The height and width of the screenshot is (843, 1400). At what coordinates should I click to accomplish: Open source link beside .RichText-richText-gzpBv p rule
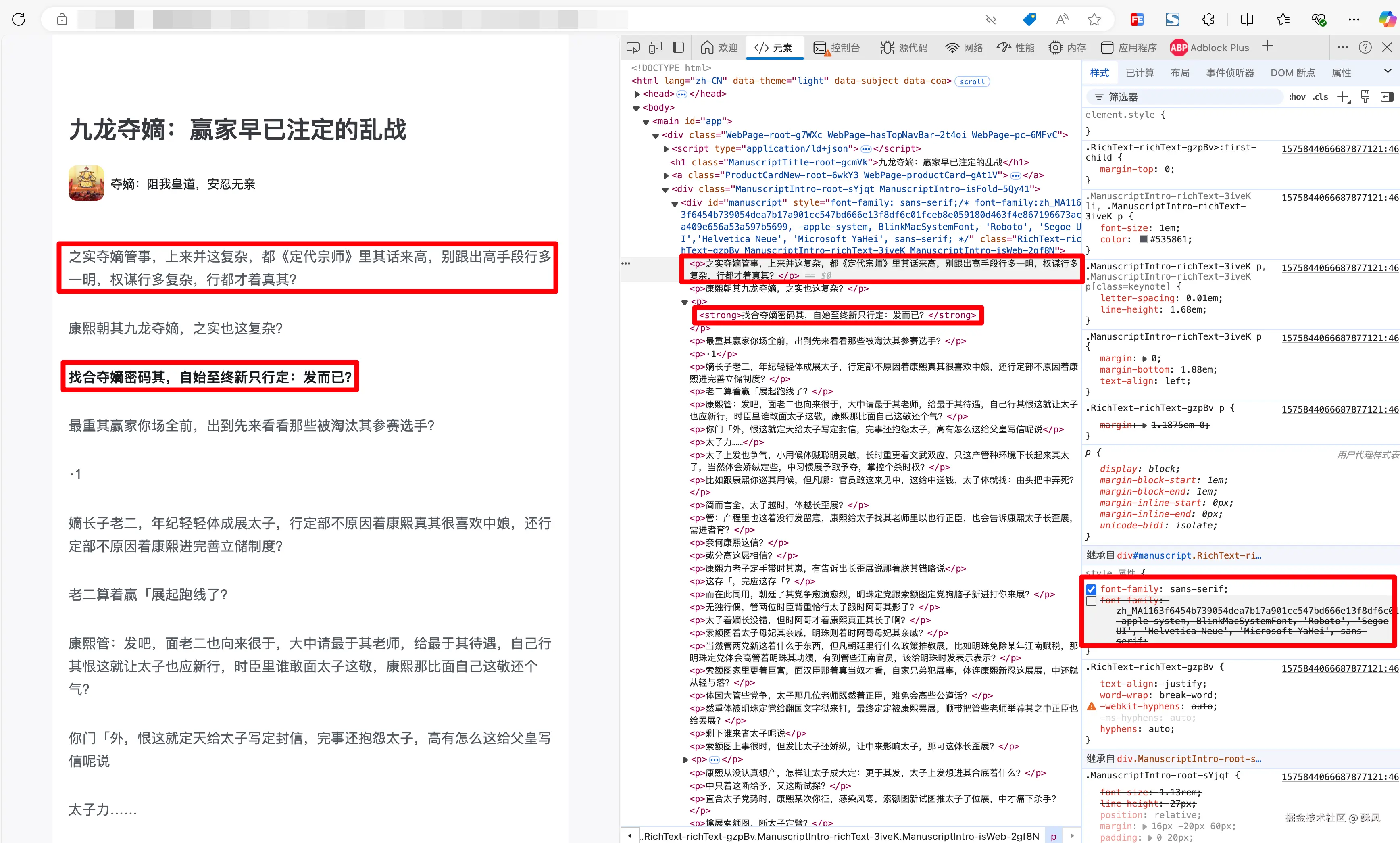1340,409
